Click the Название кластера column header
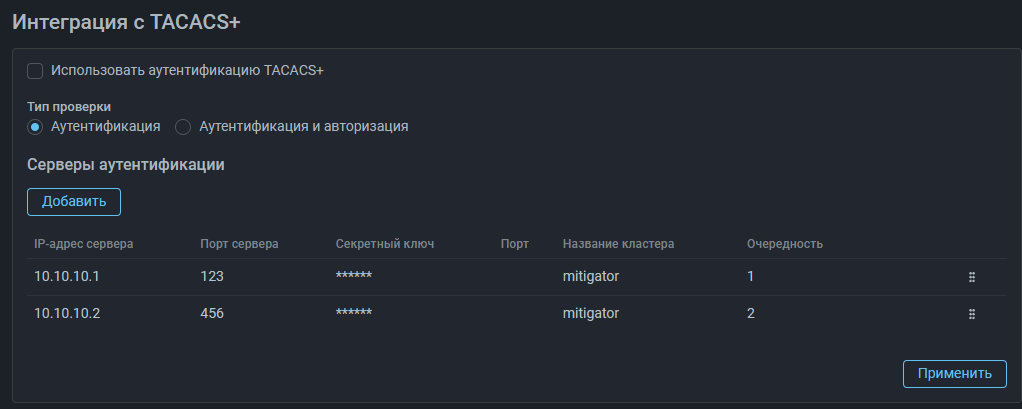Viewport: 1022px width, 409px height. point(618,243)
